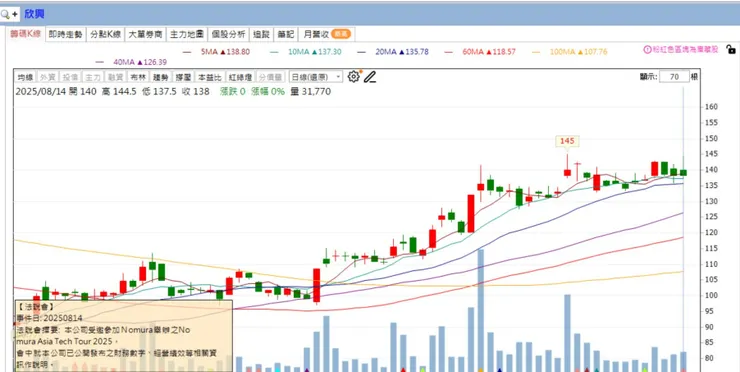Click the magnifier plus stock search icon
The image size is (740, 372).
pos(9,14)
